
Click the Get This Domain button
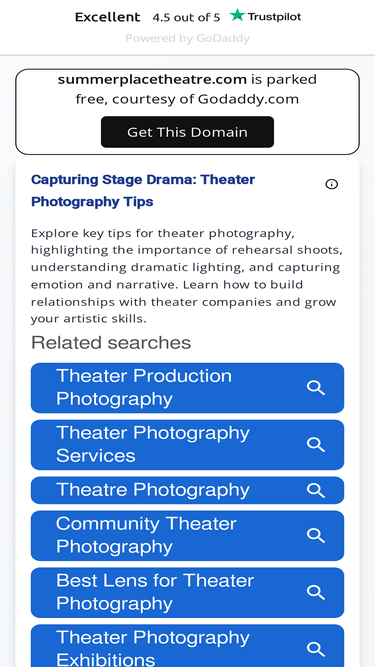188,132
